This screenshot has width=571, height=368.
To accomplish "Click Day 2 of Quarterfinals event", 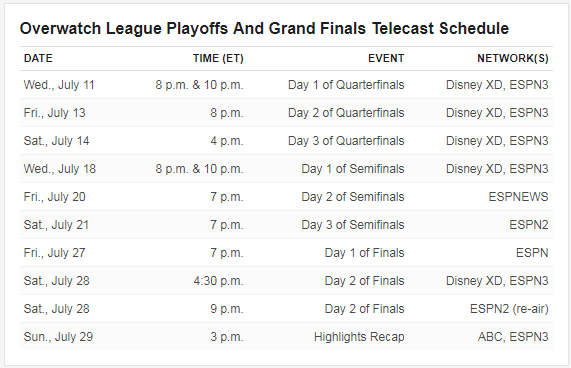I will point(346,113).
